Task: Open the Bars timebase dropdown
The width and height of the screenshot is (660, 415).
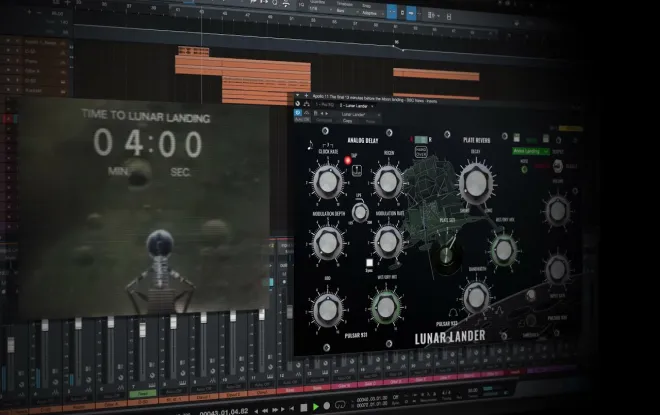Action: tap(346, 11)
